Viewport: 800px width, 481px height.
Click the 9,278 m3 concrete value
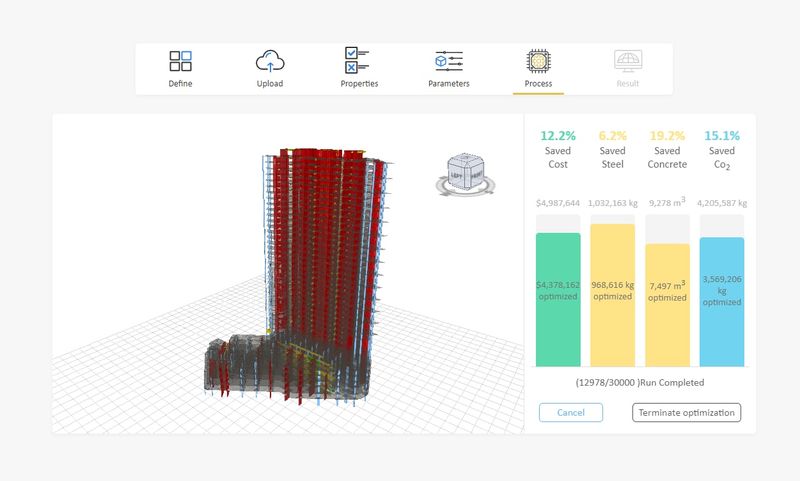tap(667, 202)
